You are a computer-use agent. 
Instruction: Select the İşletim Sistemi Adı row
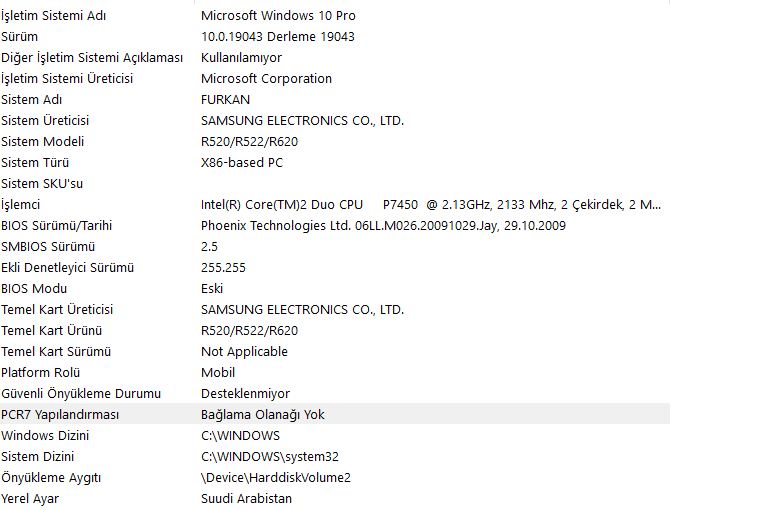point(335,16)
